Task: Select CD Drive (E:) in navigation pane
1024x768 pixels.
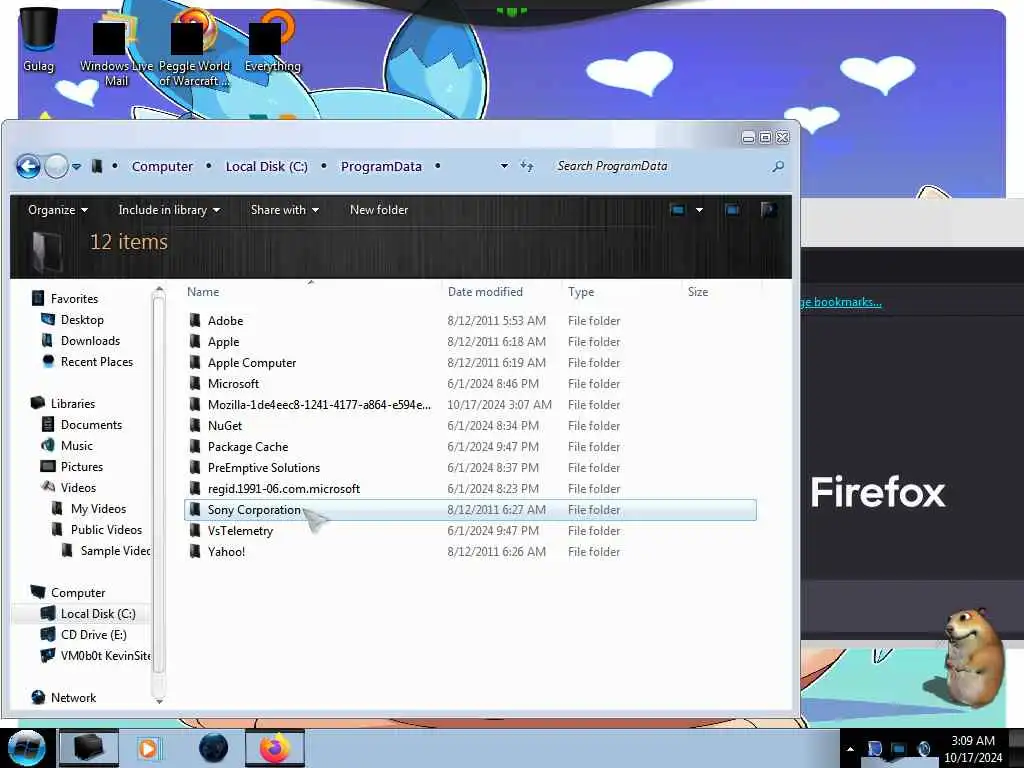Action: pyautogui.click(x=93, y=634)
